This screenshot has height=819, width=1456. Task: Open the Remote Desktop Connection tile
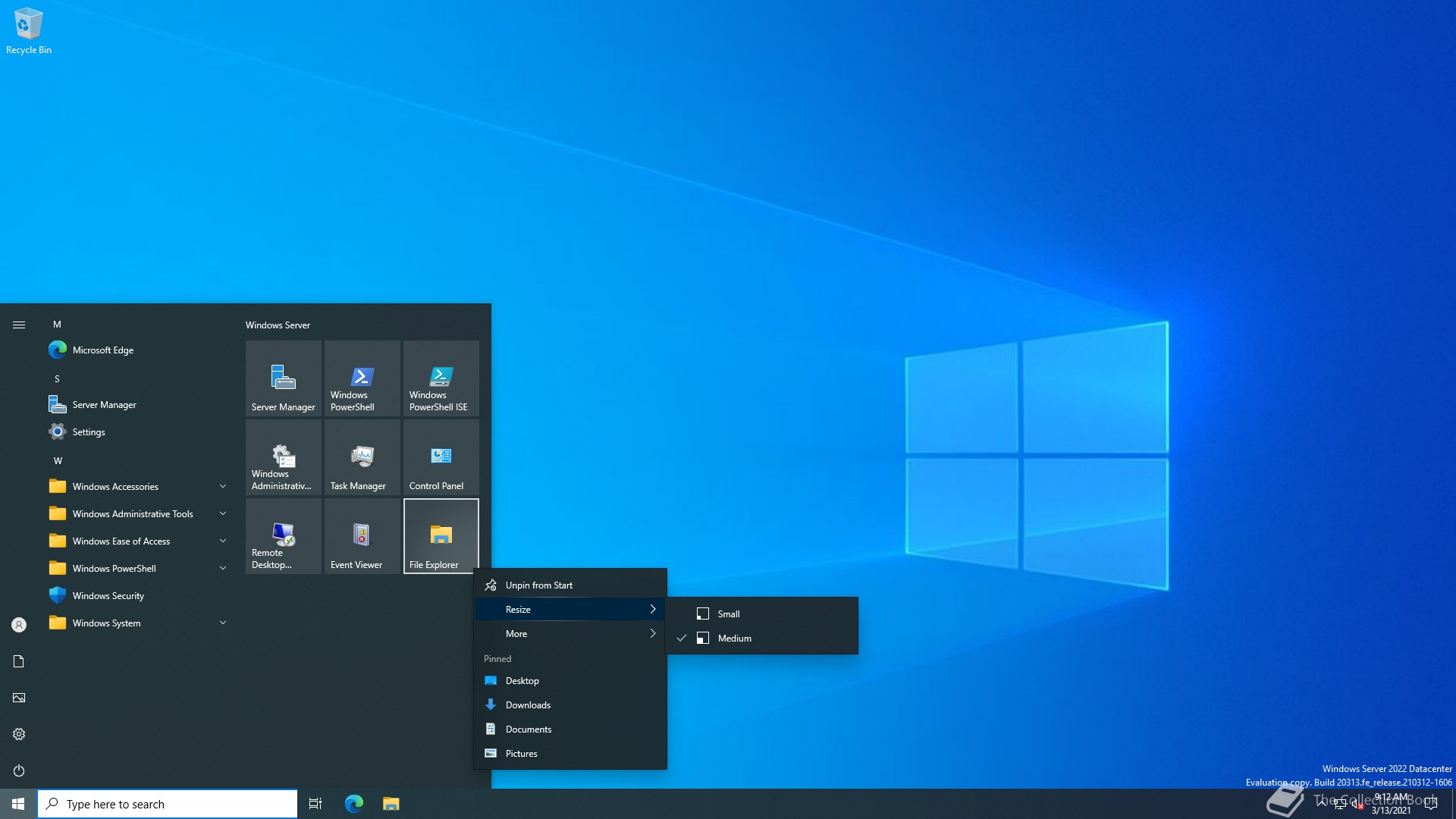pyautogui.click(x=284, y=535)
